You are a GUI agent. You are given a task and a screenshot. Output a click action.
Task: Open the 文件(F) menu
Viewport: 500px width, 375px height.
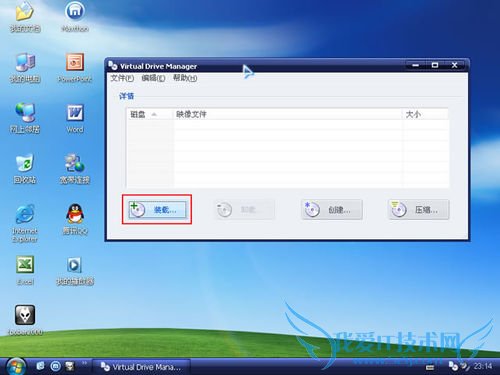click(x=122, y=78)
